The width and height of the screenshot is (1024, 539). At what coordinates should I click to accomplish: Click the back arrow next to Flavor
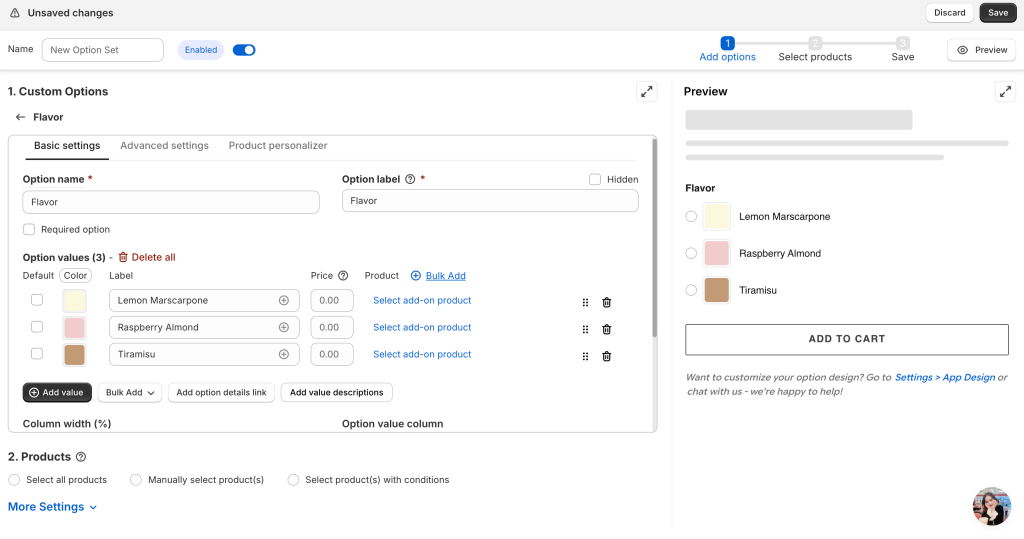(x=20, y=117)
